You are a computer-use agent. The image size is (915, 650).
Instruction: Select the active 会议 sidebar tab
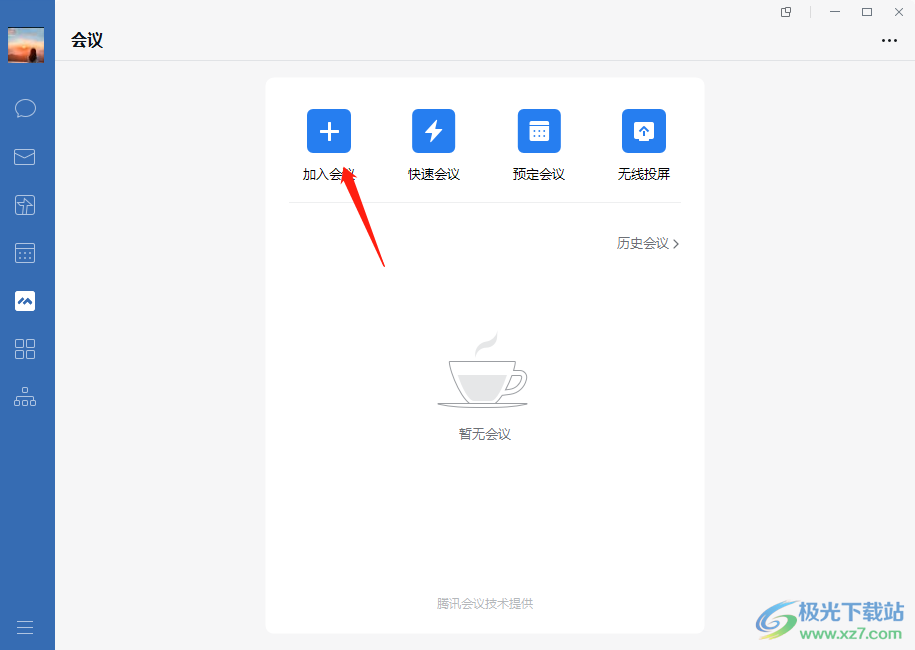click(25, 300)
